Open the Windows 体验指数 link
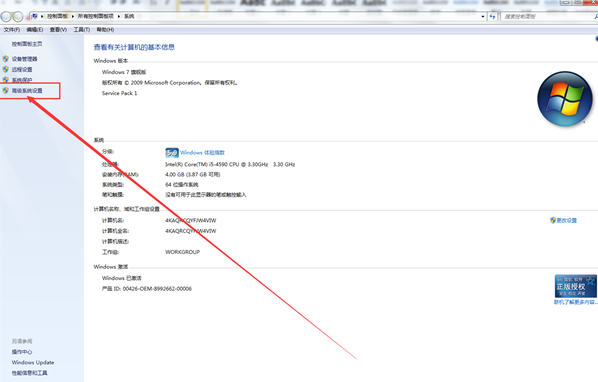Screen dimensions: 598x382 pyautogui.click(x=203, y=152)
